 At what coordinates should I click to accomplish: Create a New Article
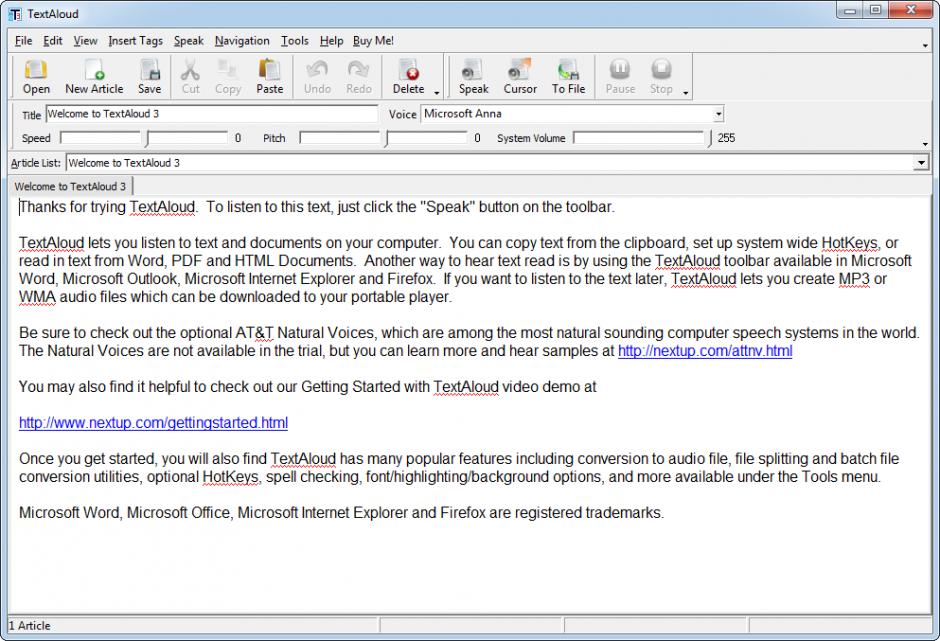tap(94, 77)
